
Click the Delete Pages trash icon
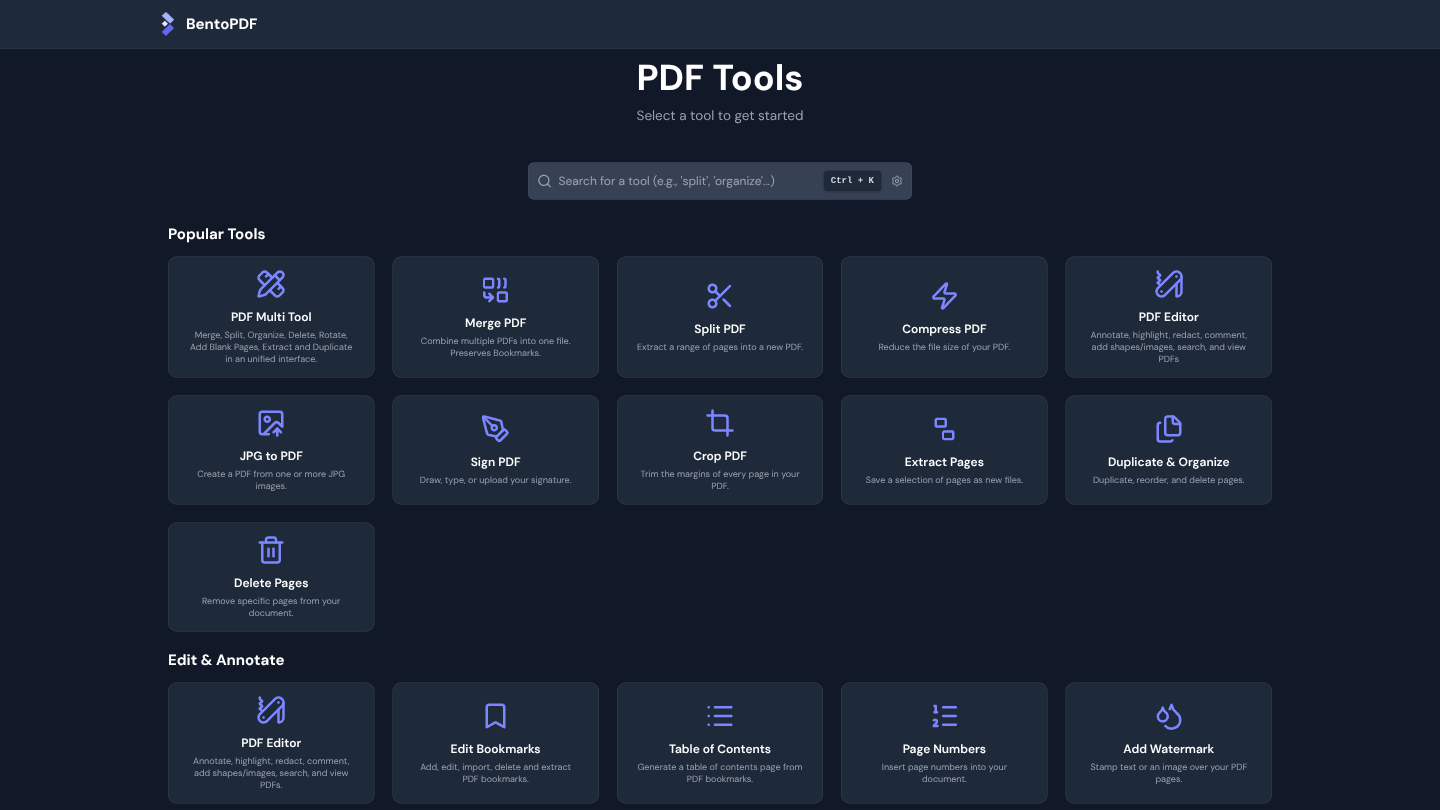point(271,550)
